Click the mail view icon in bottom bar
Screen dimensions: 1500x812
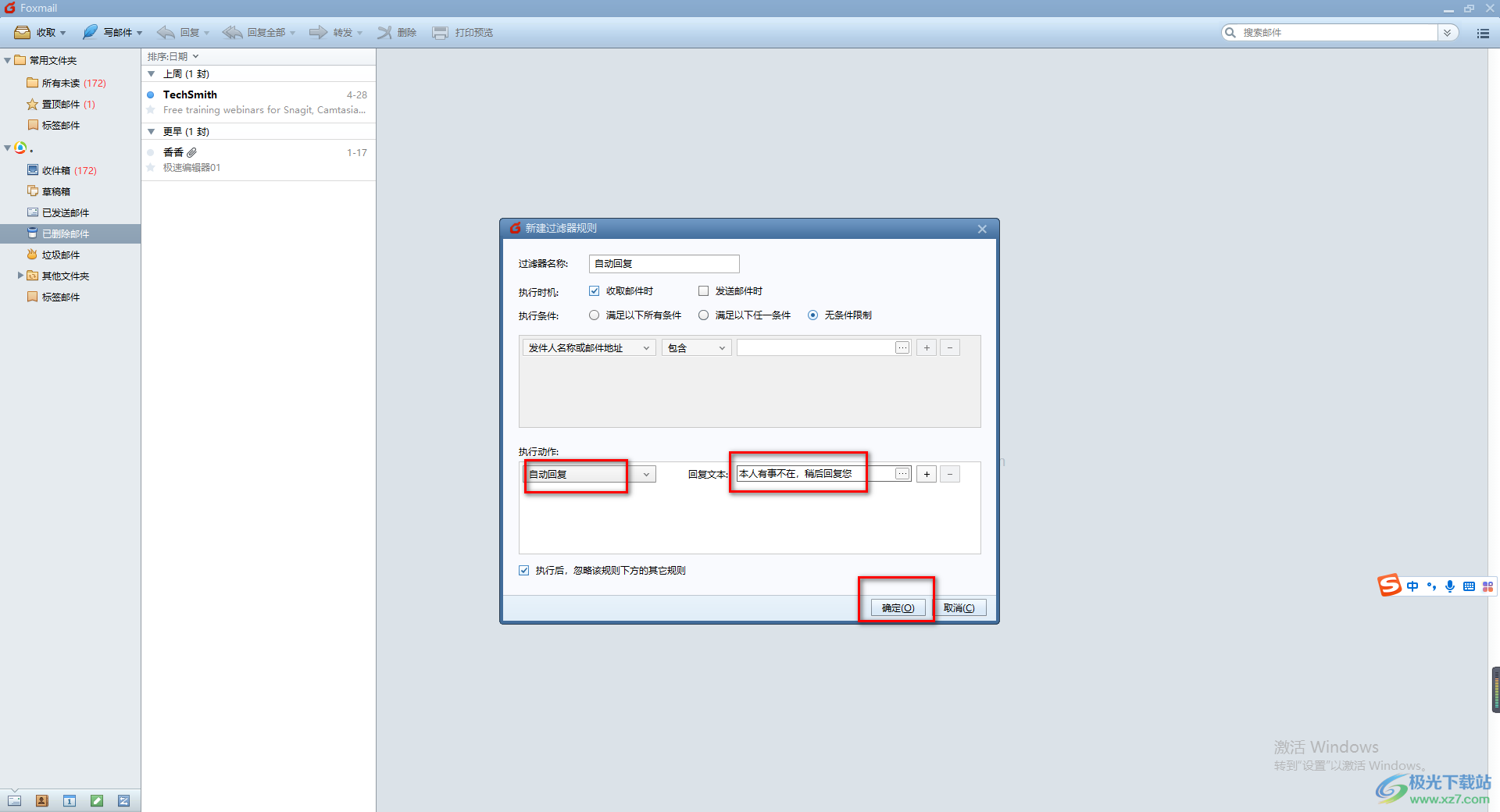15,800
